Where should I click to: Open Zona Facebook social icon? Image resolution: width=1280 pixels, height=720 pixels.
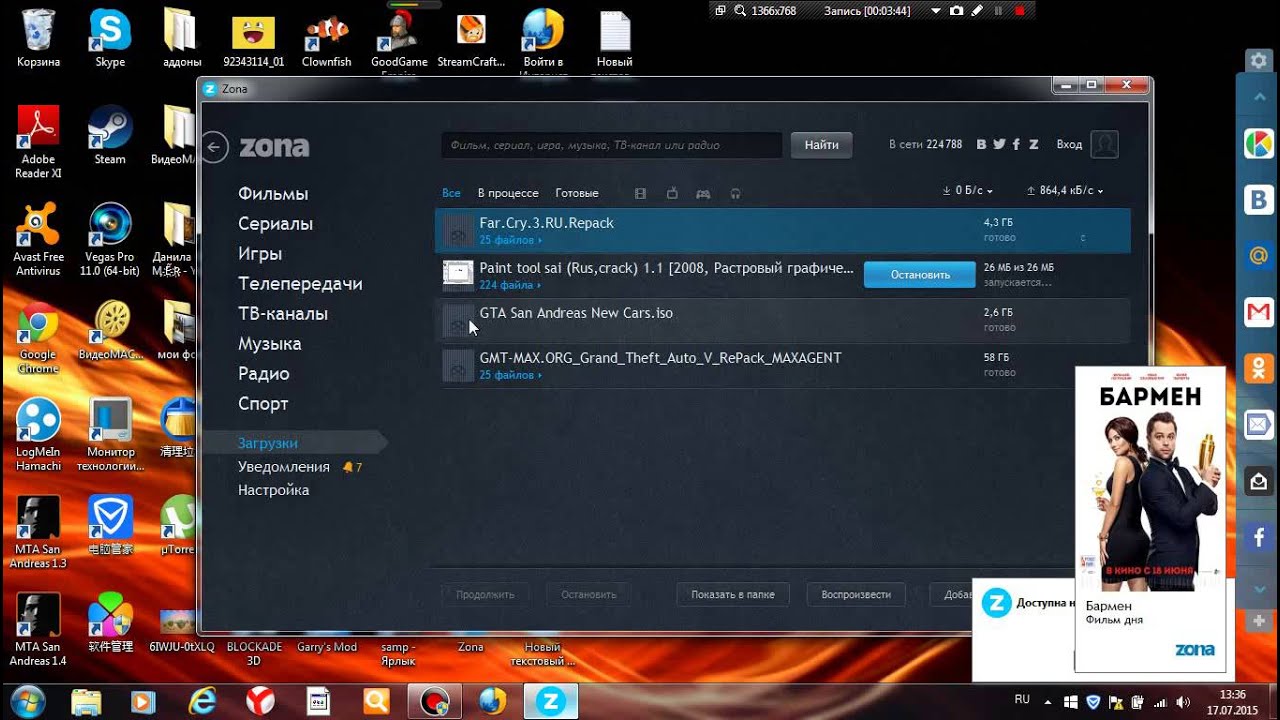pos(1016,144)
